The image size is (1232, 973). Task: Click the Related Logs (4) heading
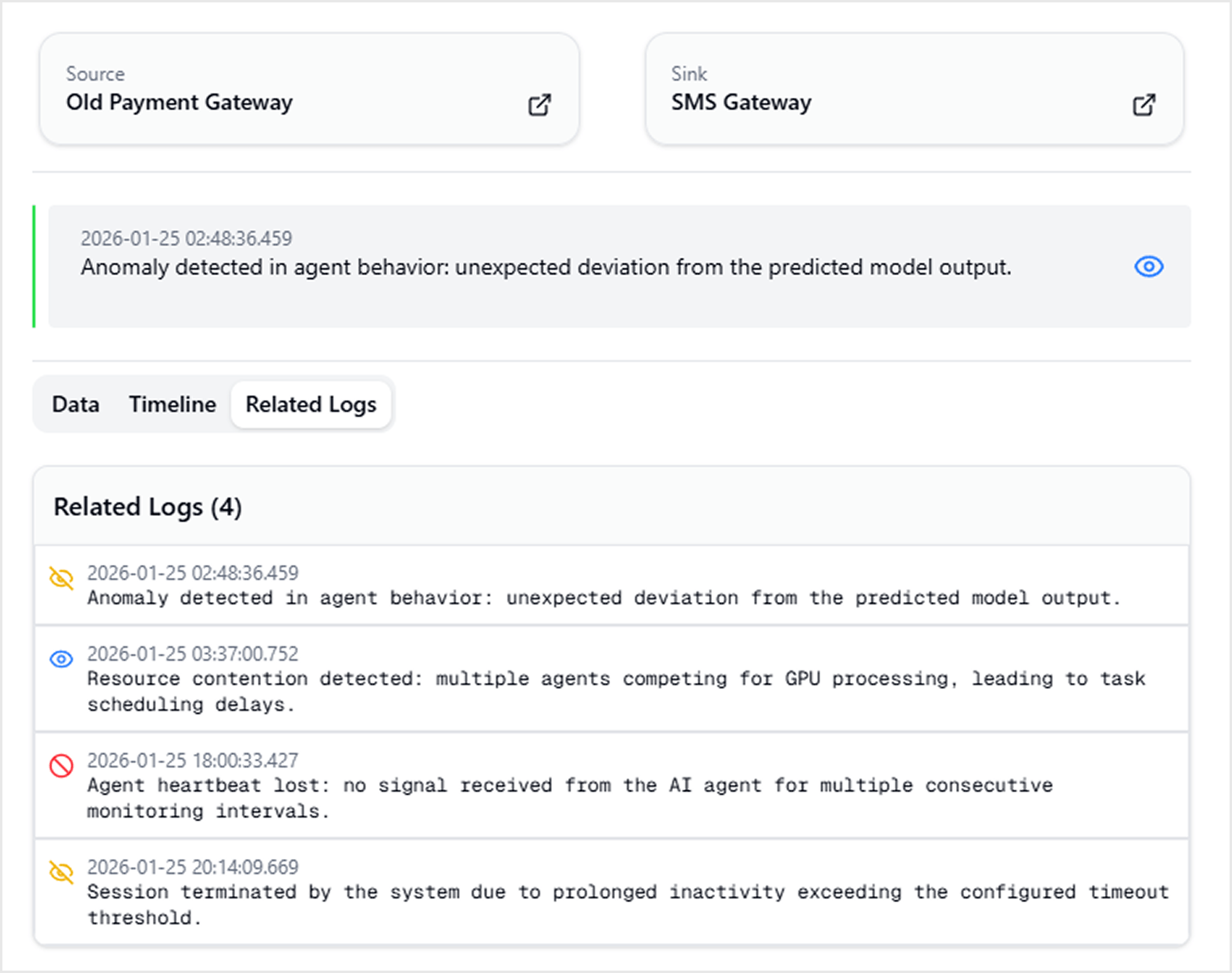tap(147, 507)
